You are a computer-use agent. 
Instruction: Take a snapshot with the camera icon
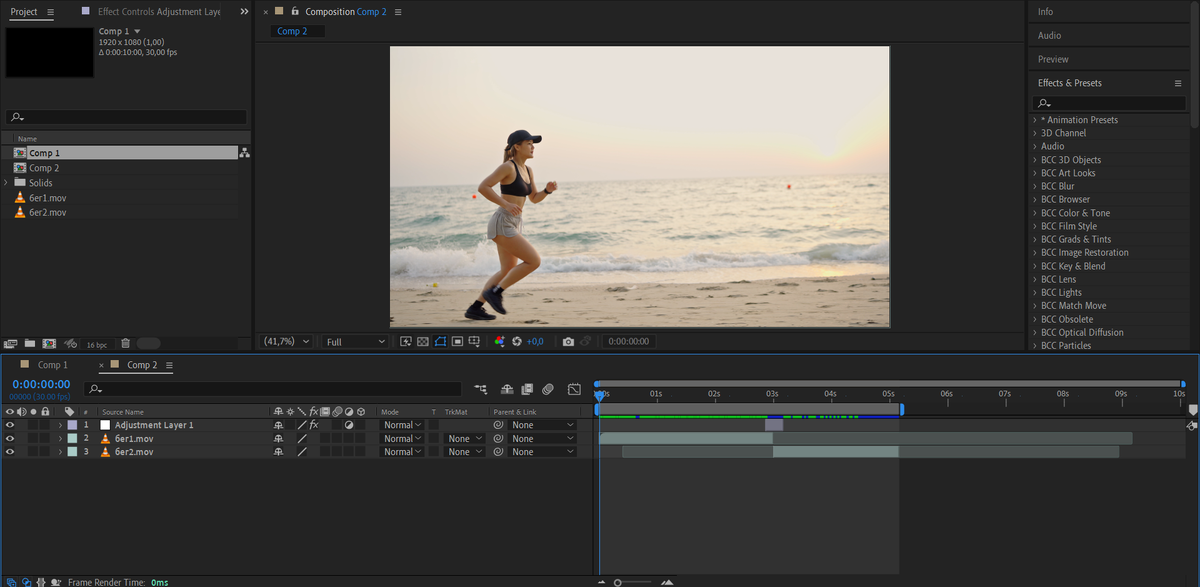[568, 342]
